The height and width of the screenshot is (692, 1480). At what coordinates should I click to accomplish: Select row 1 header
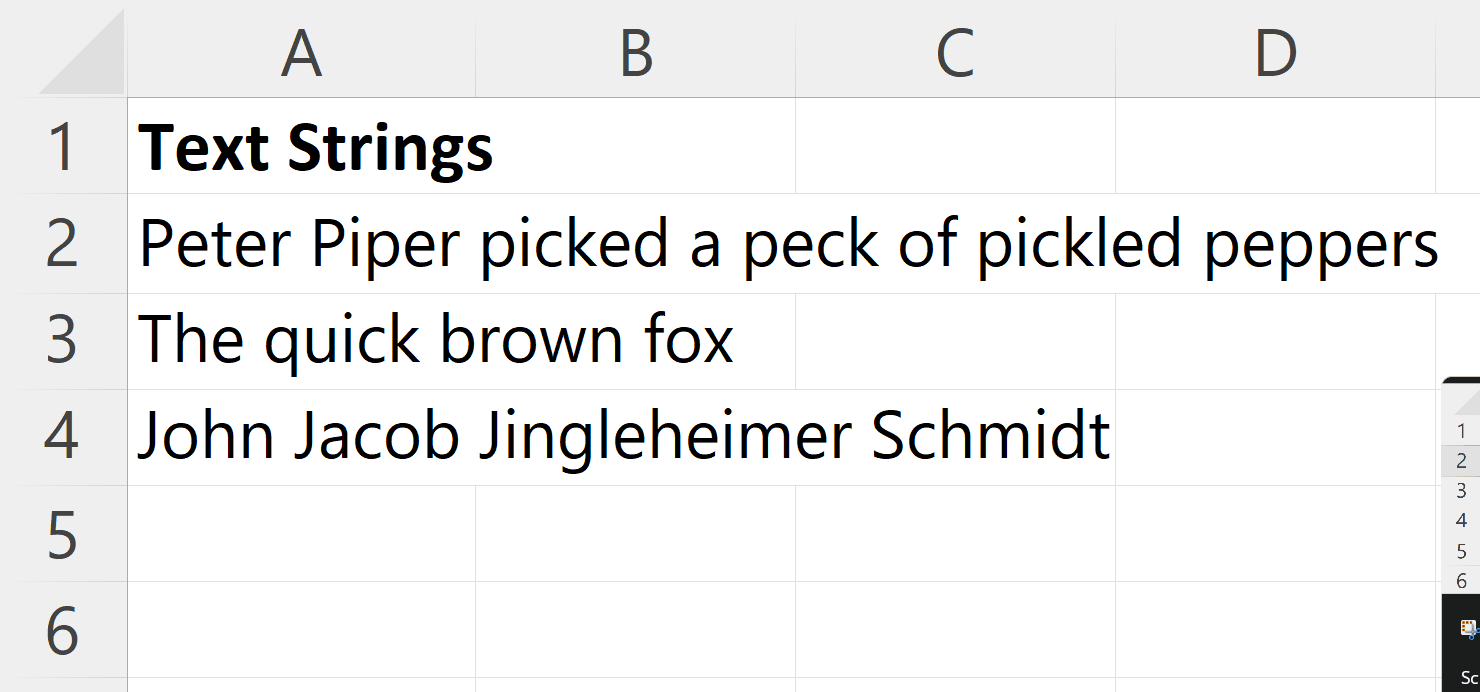point(63,146)
